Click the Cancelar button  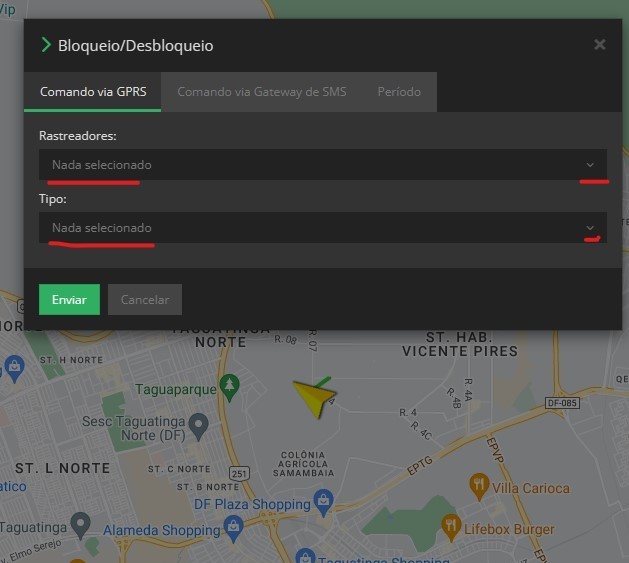click(144, 299)
